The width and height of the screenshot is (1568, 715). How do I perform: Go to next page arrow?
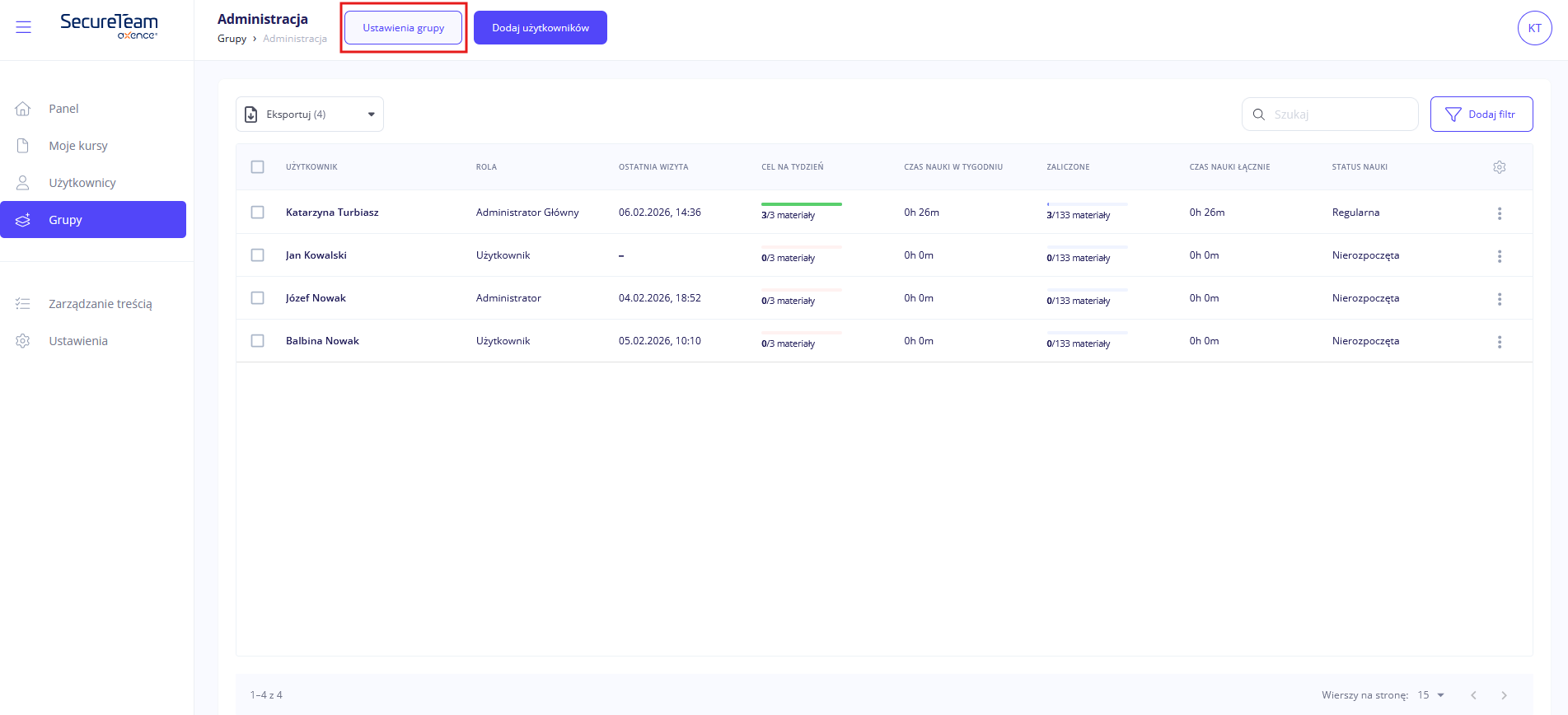point(1504,695)
